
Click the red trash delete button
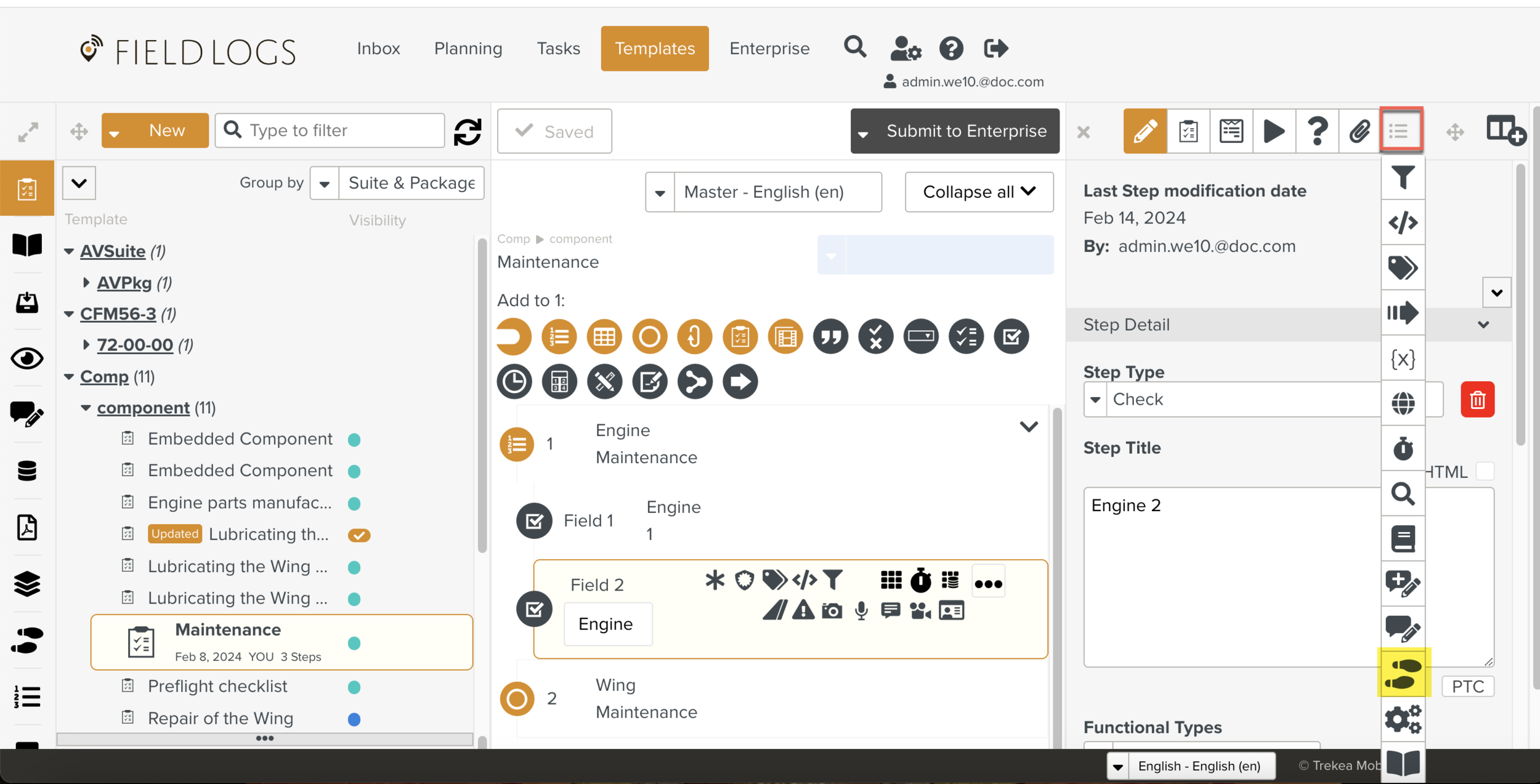click(1477, 400)
